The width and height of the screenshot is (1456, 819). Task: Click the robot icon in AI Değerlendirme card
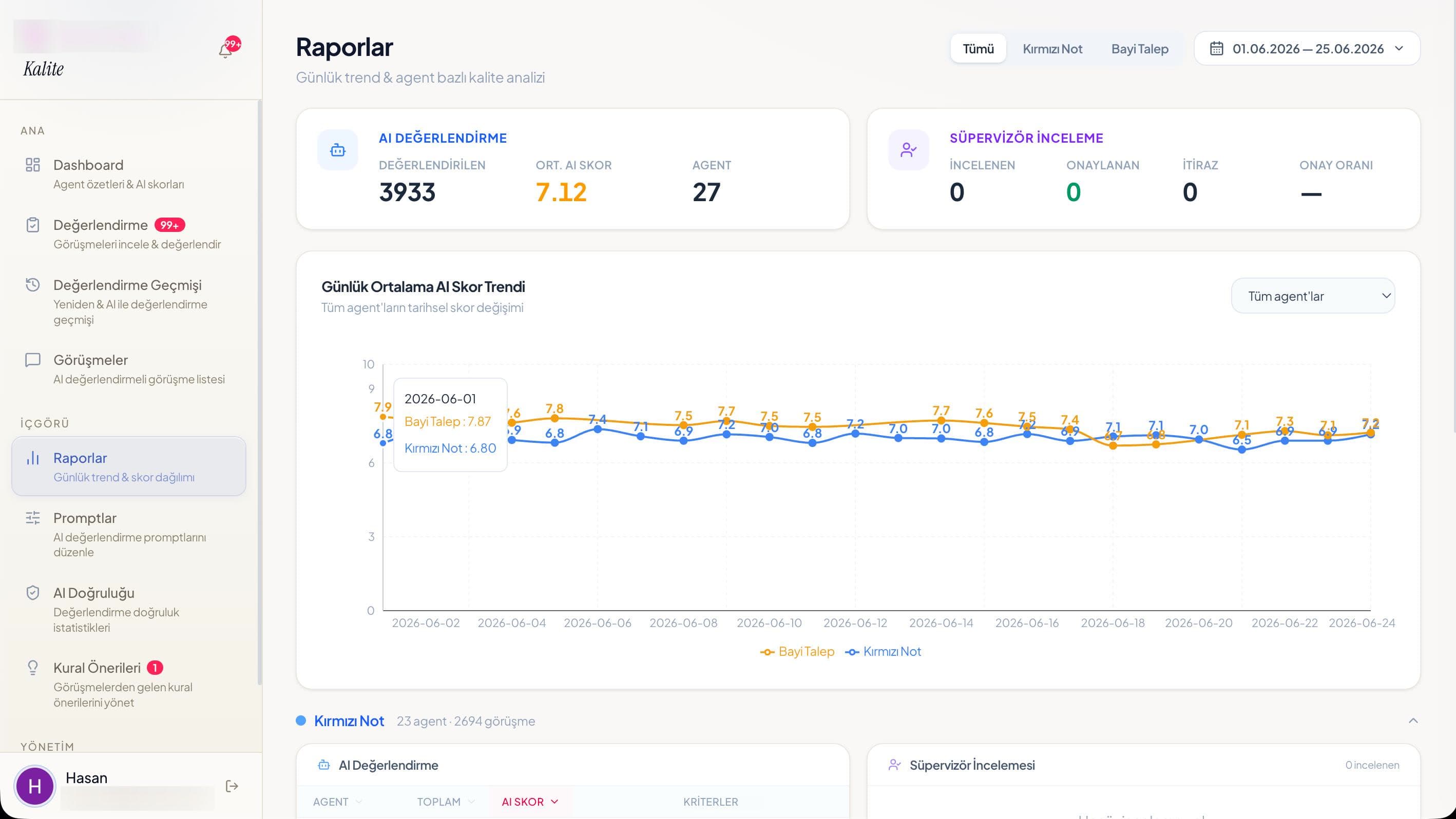(x=338, y=150)
